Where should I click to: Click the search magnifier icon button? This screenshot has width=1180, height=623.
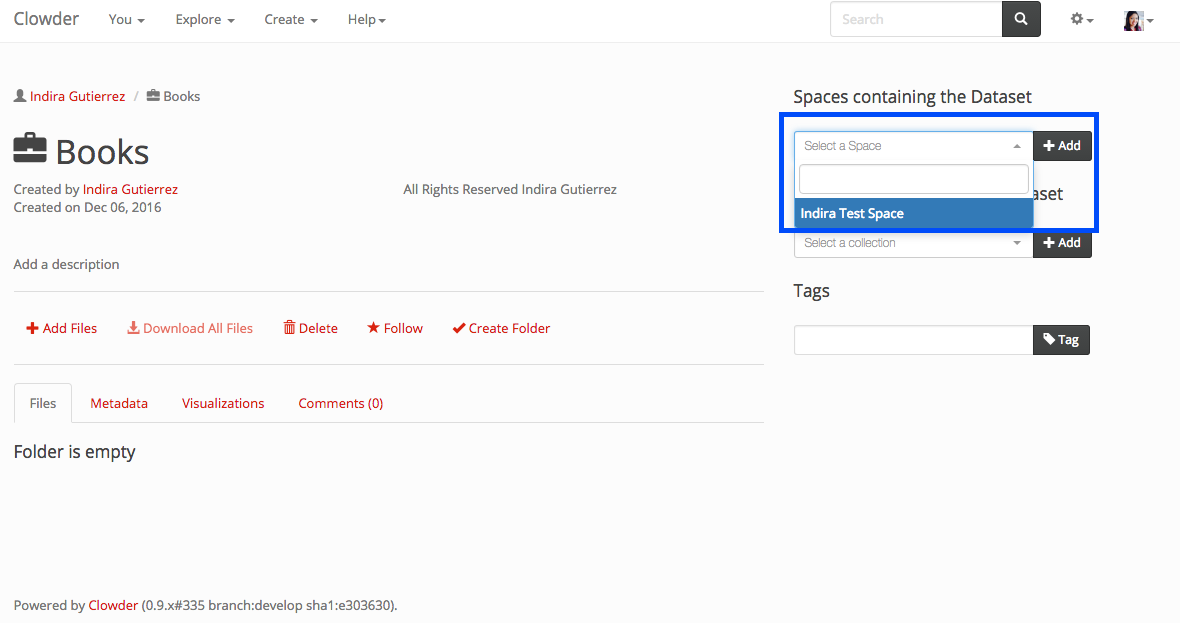click(1020, 19)
